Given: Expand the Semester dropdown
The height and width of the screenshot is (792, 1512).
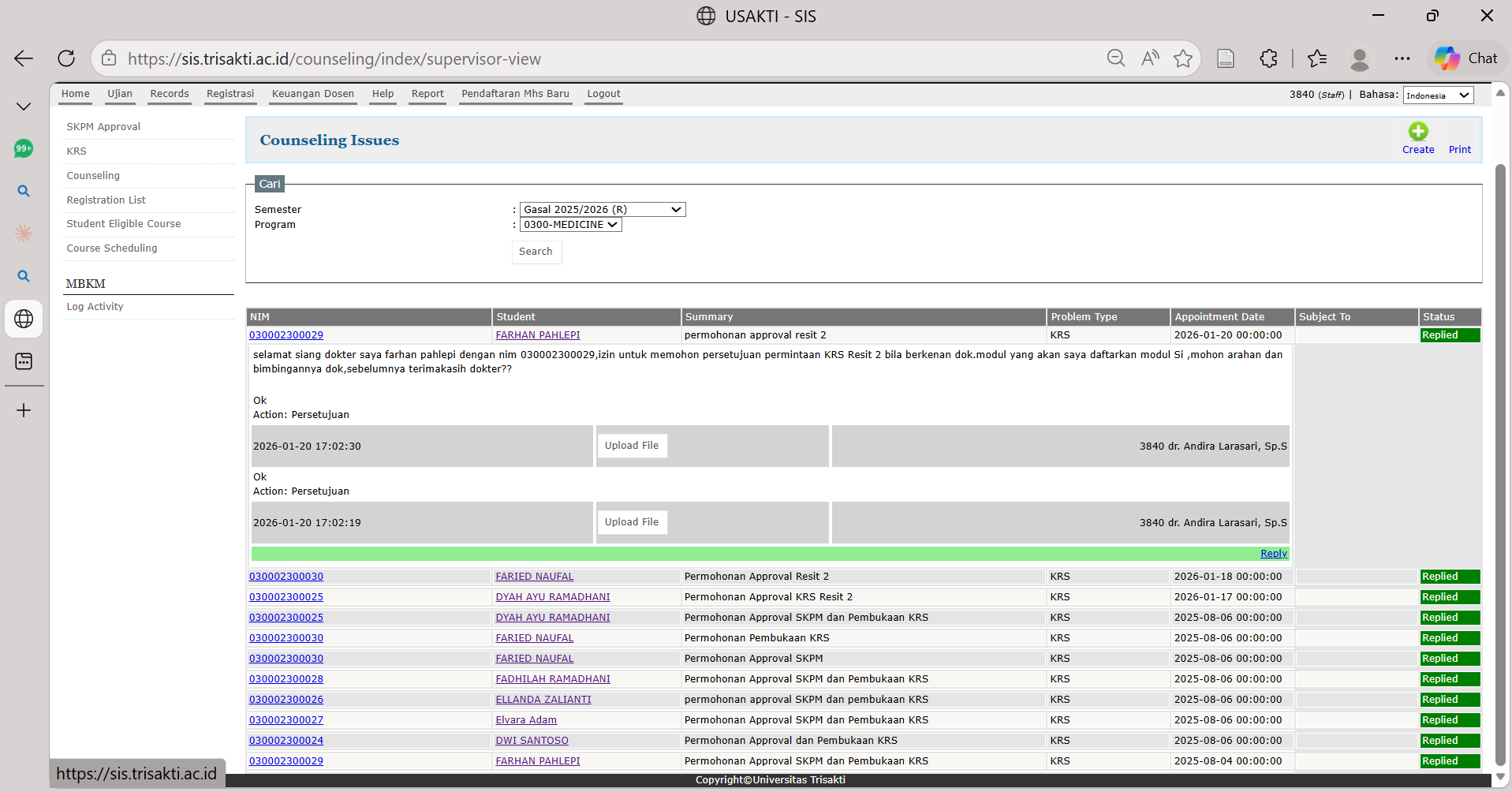Looking at the screenshot, I should [602, 210].
